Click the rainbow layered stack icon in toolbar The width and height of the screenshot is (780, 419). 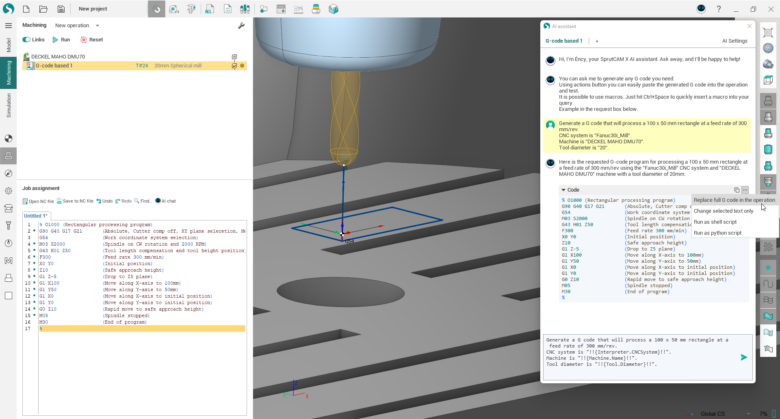pos(316,9)
